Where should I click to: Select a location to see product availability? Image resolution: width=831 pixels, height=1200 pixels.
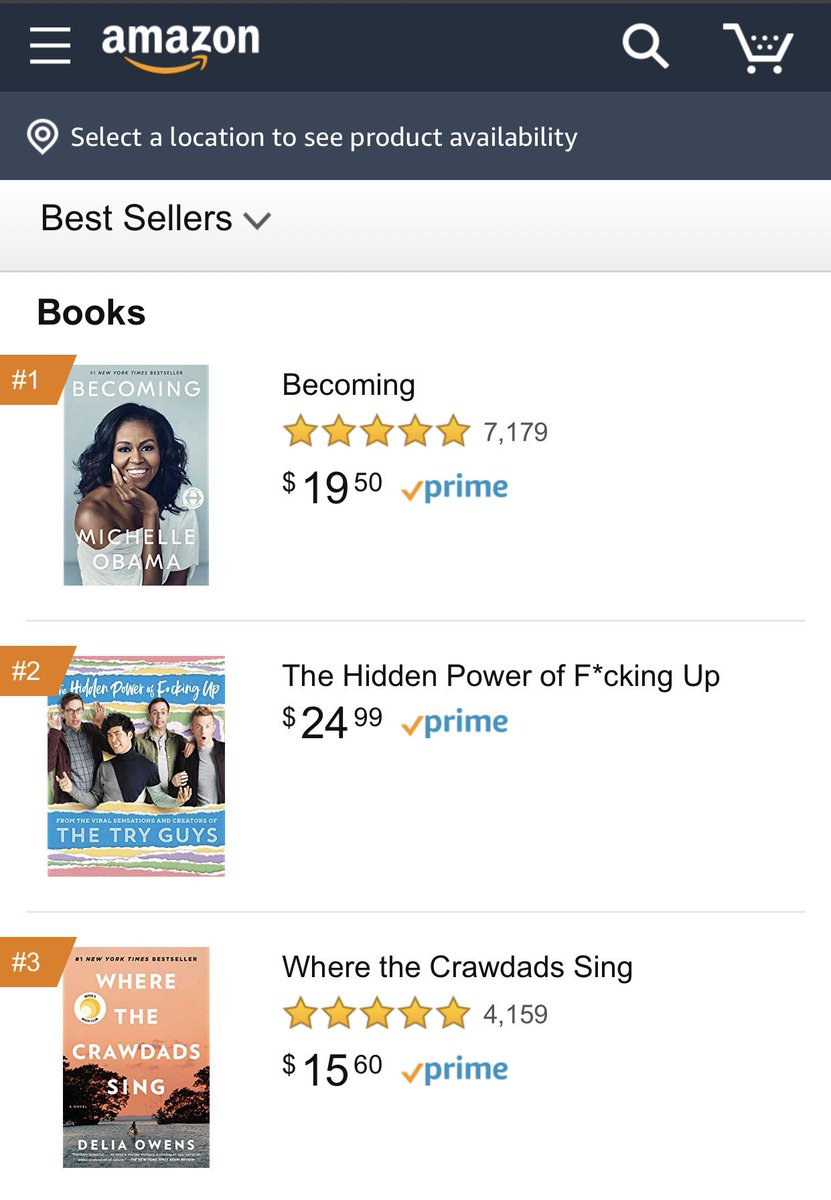323,137
